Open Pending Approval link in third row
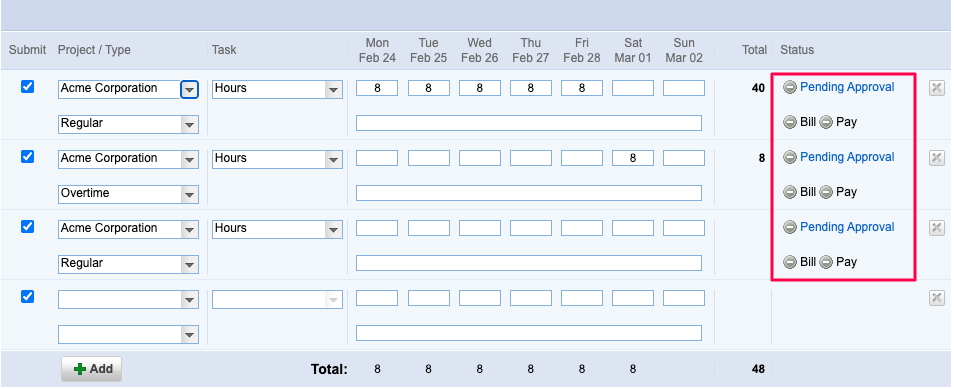The width and height of the screenshot is (954, 389). [x=847, y=227]
